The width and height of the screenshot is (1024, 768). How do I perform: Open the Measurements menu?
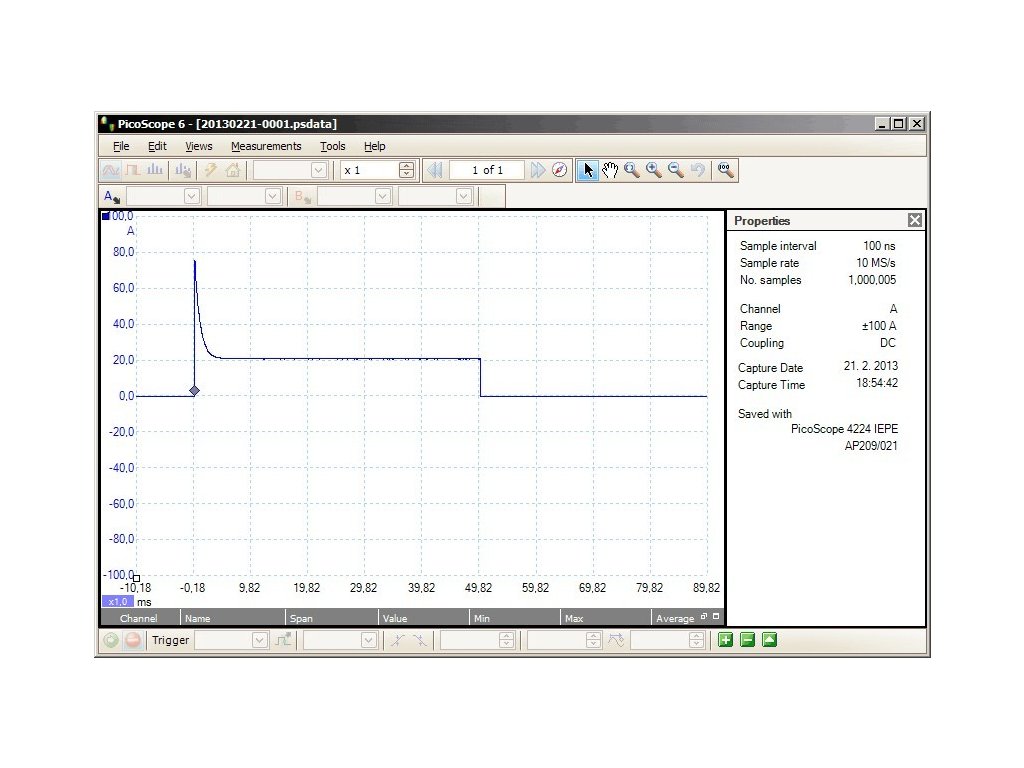pyautogui.click(x=265, y=146)
